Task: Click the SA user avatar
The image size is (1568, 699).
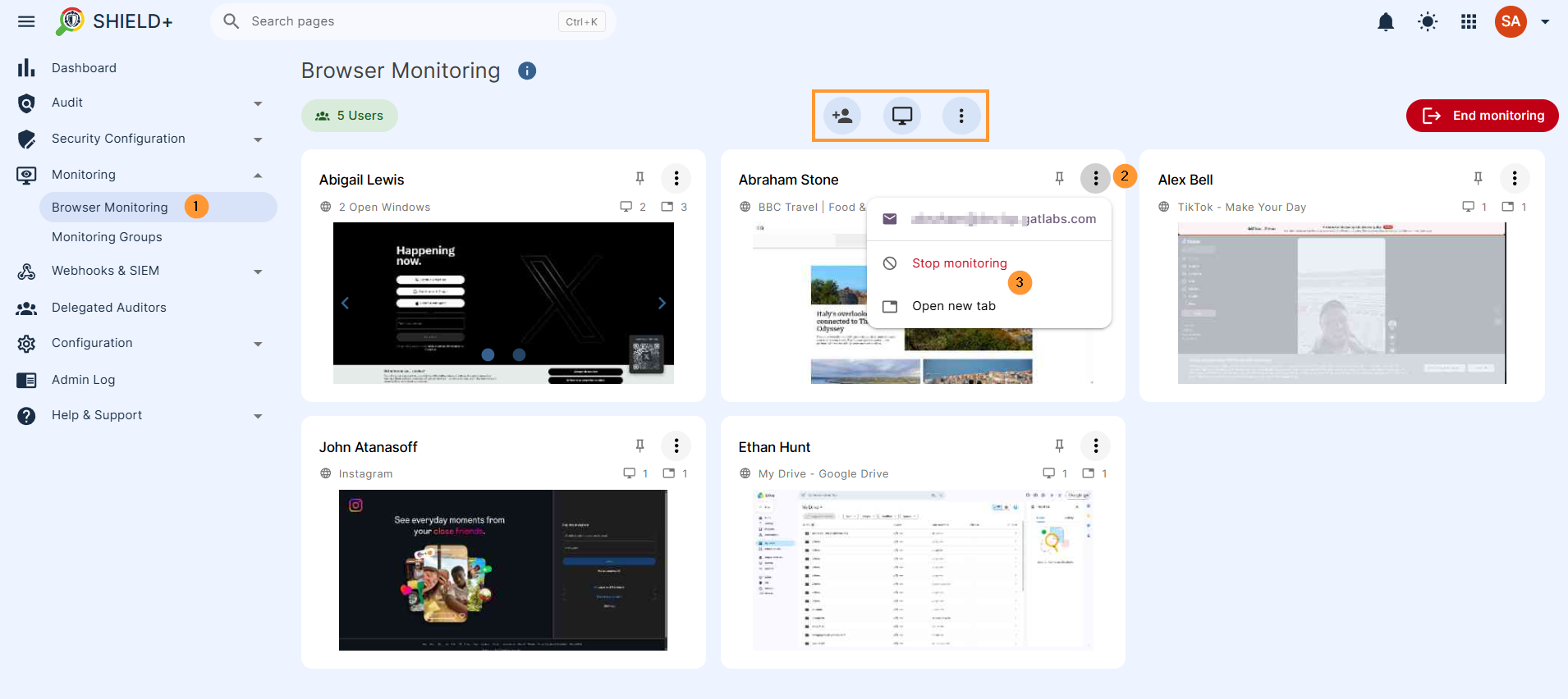Action: (1511, 22)
